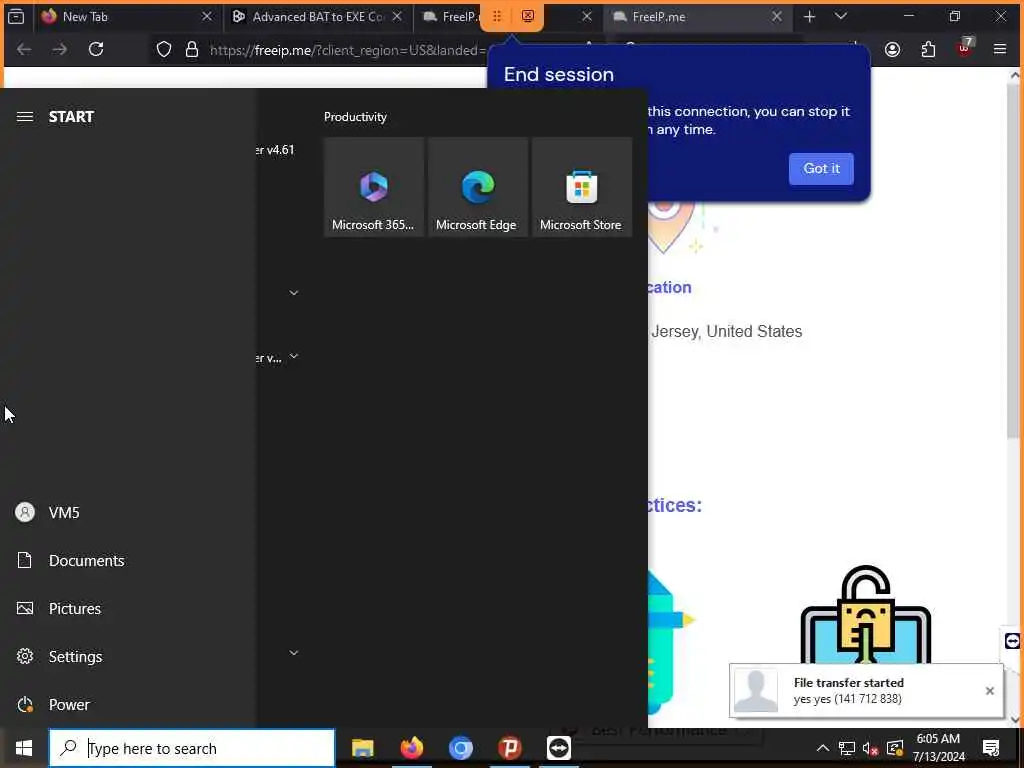The image size is (1024, 768).
Task: Focus the Type here to search box
Action: 192,748
